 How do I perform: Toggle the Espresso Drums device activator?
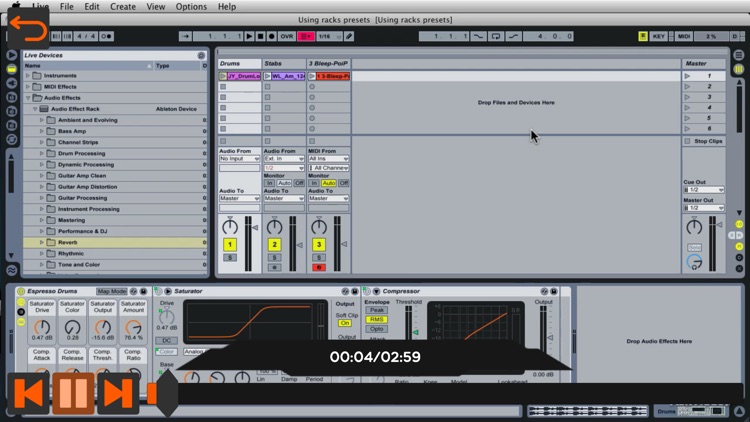[x=21, y=291]
